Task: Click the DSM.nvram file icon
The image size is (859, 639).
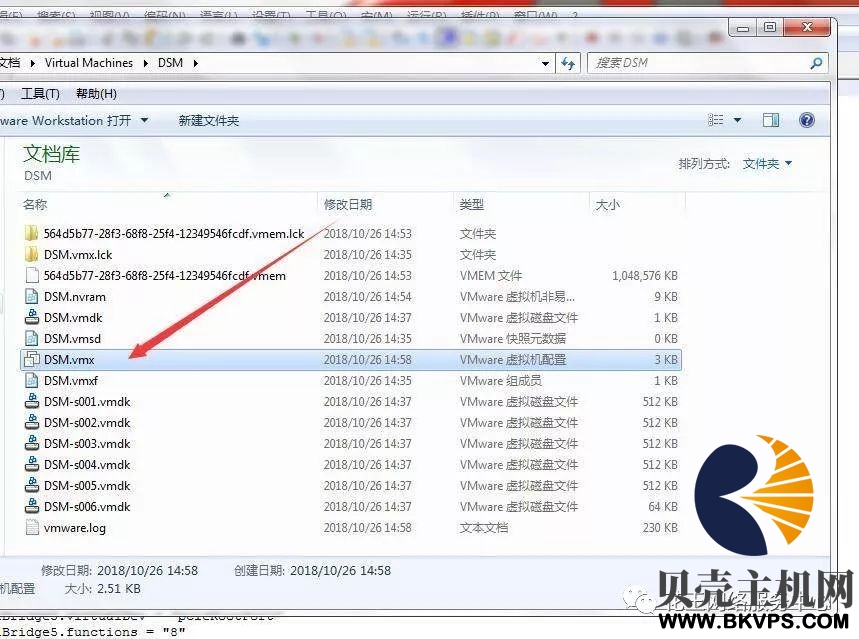Action: pyautogui.click(x=32, y=296)
